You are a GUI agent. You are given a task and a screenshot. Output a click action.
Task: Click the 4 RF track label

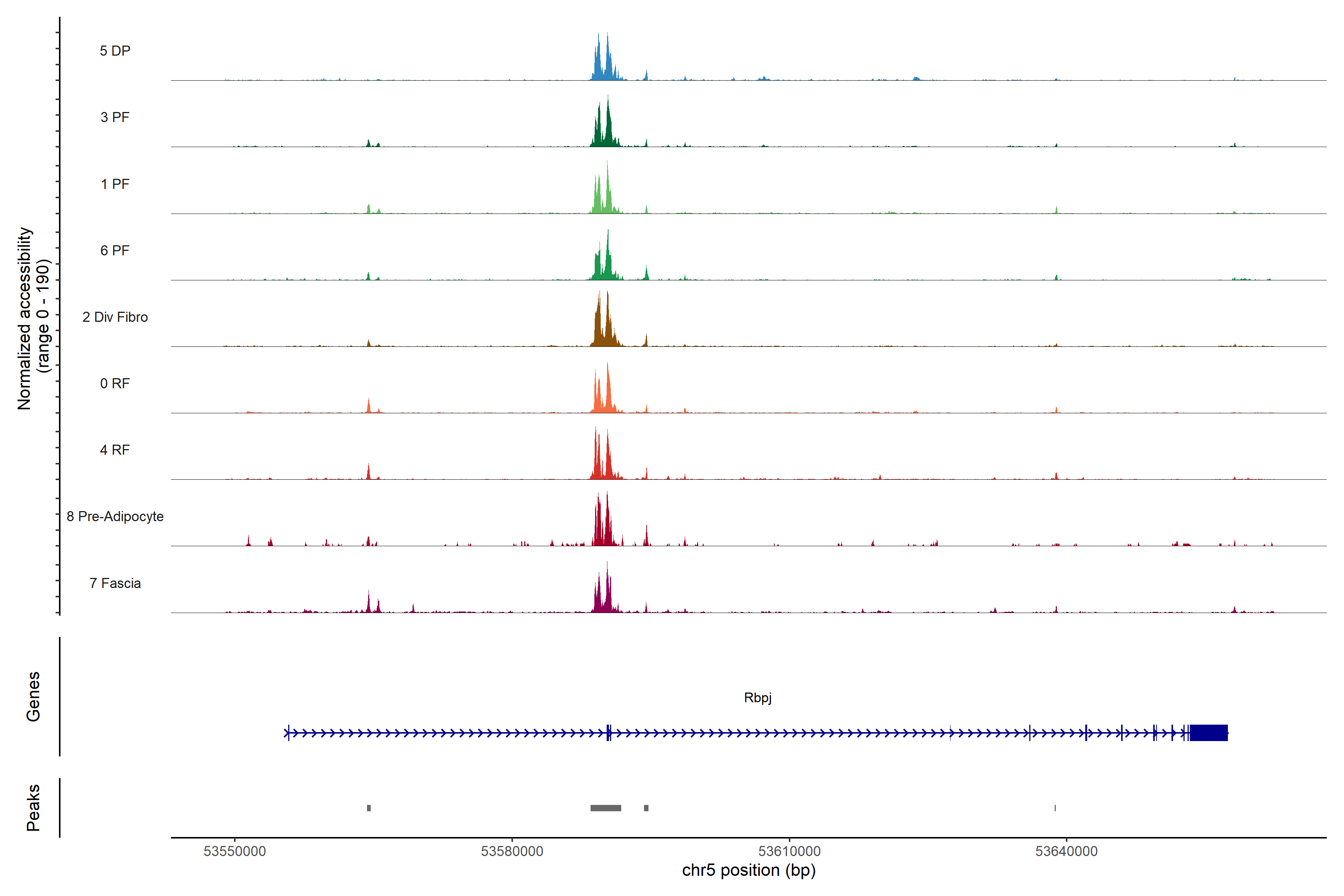point(115,450)
